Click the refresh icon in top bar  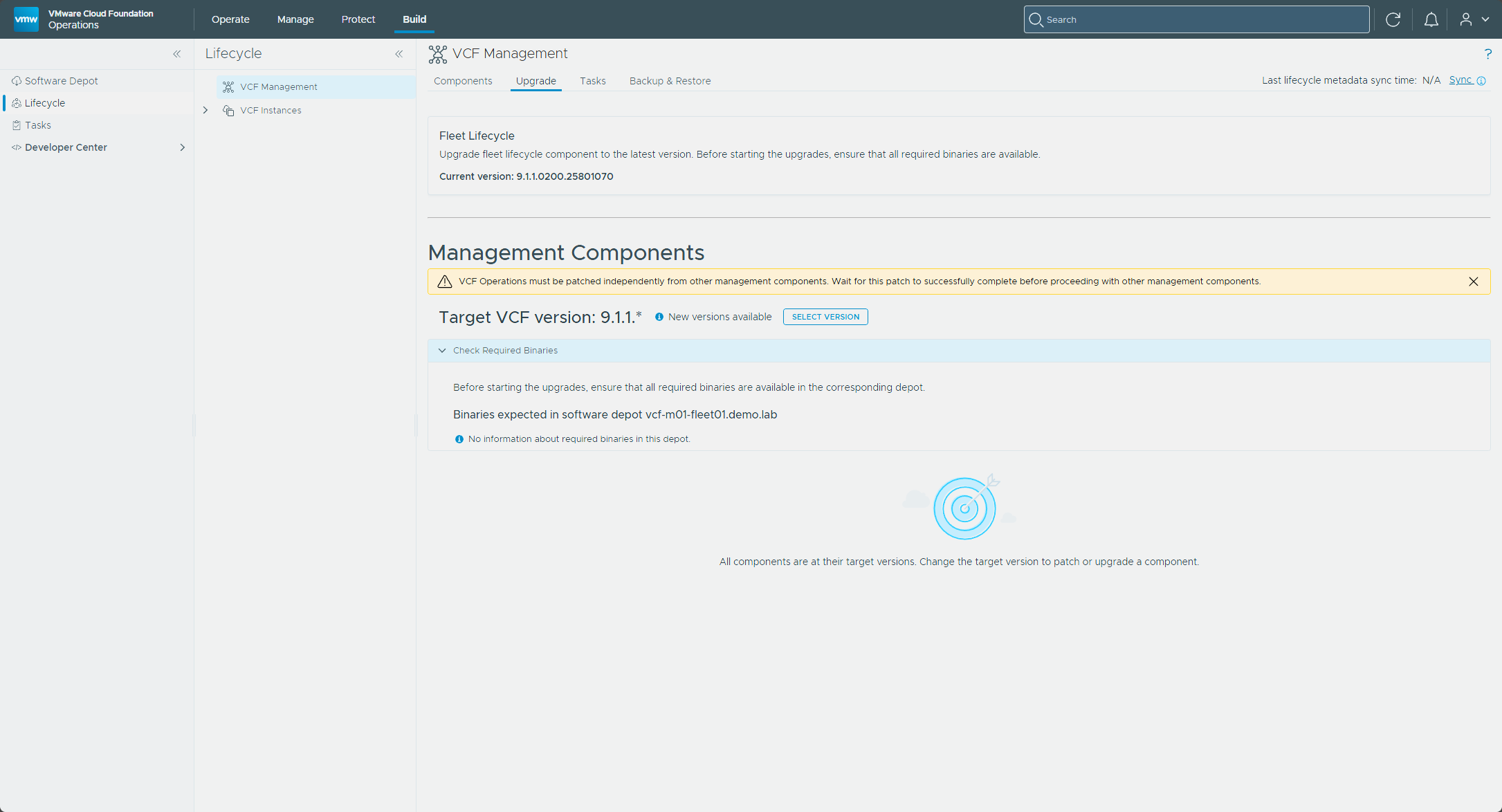1393,19
